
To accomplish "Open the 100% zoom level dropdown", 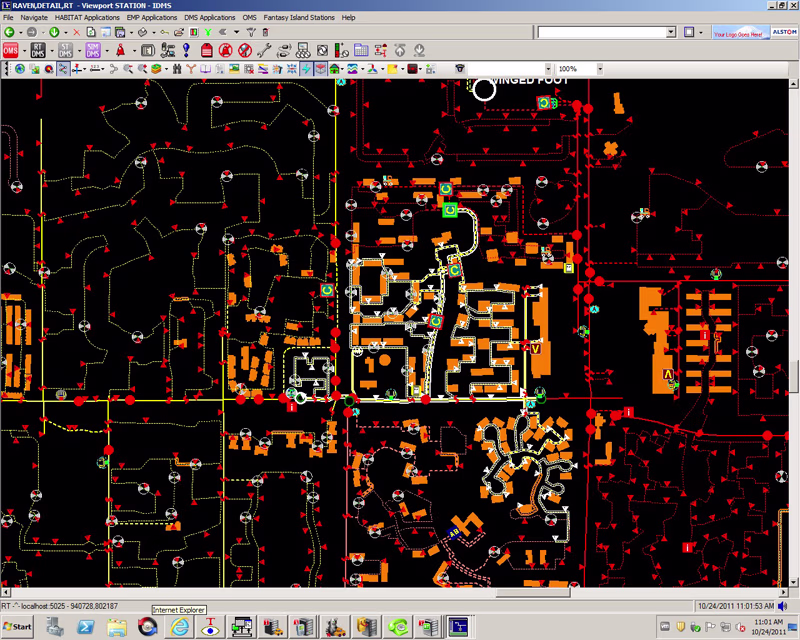I will (x=600, y=69).
